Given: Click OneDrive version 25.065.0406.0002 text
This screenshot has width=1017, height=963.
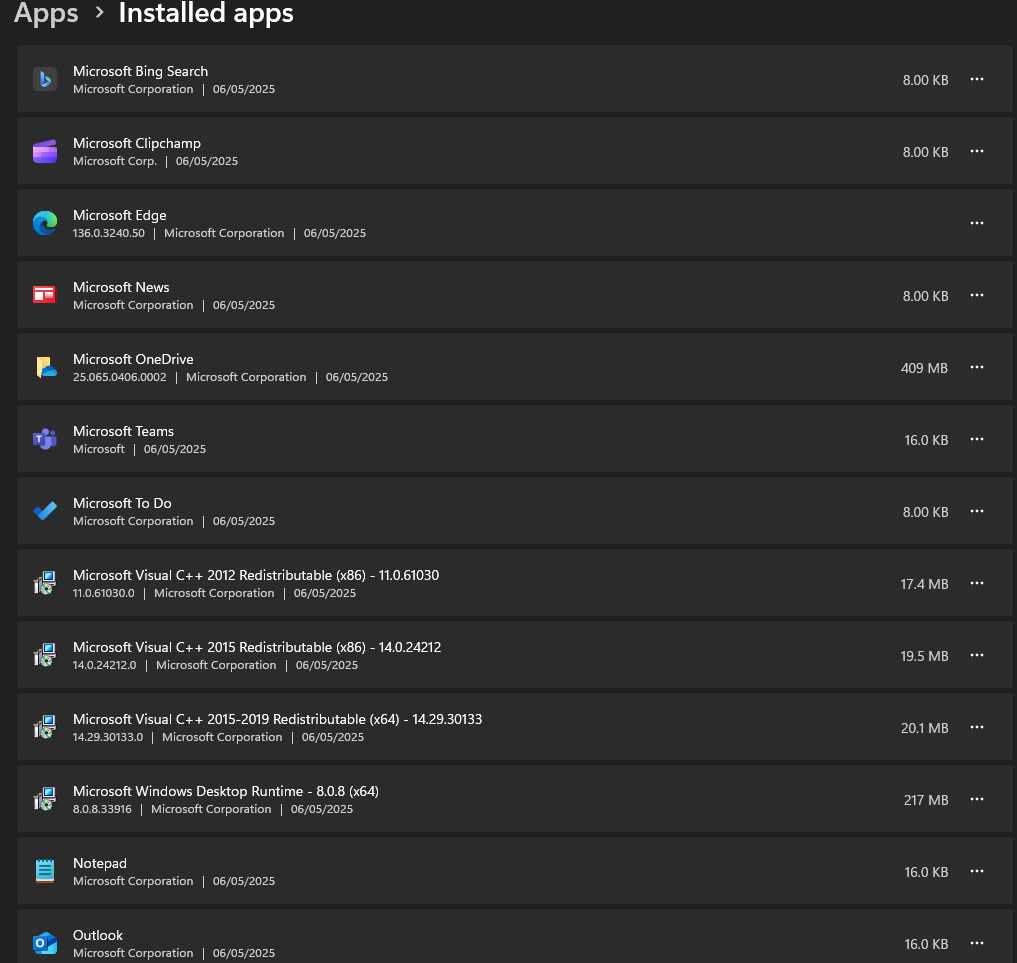Looking at the screenshot, I should (119, 377).
